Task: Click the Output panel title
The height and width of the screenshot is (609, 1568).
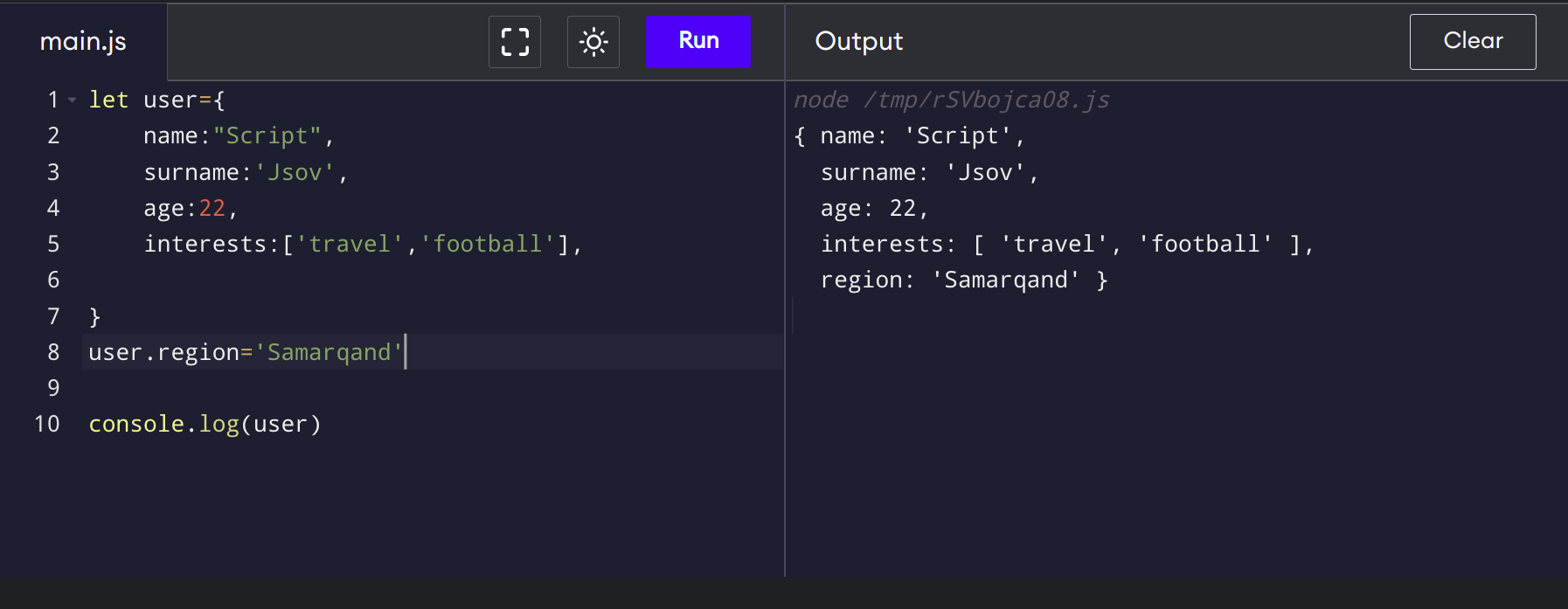Action: coord(858,42)
